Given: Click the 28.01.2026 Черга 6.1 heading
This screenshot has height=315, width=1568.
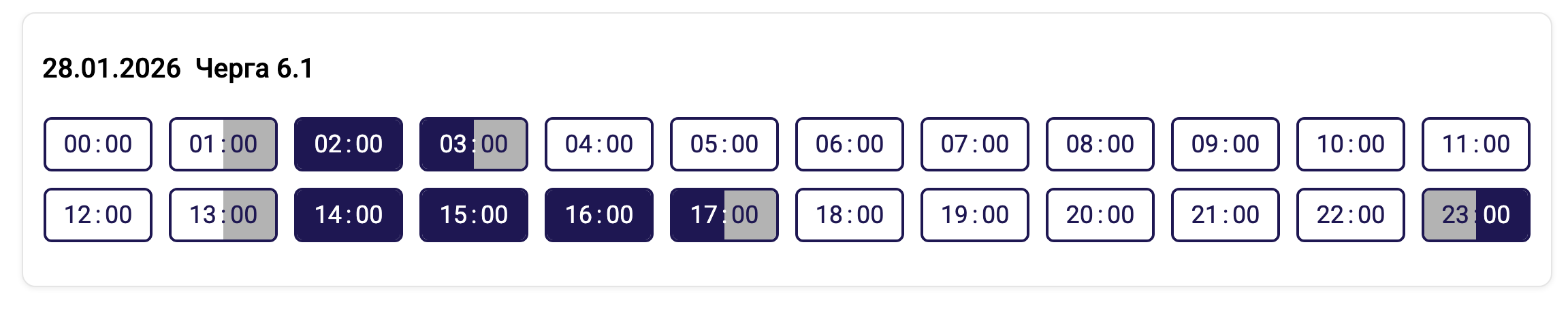Looking at the screenshot, I should pyautogui.click(x=178, y=69).
